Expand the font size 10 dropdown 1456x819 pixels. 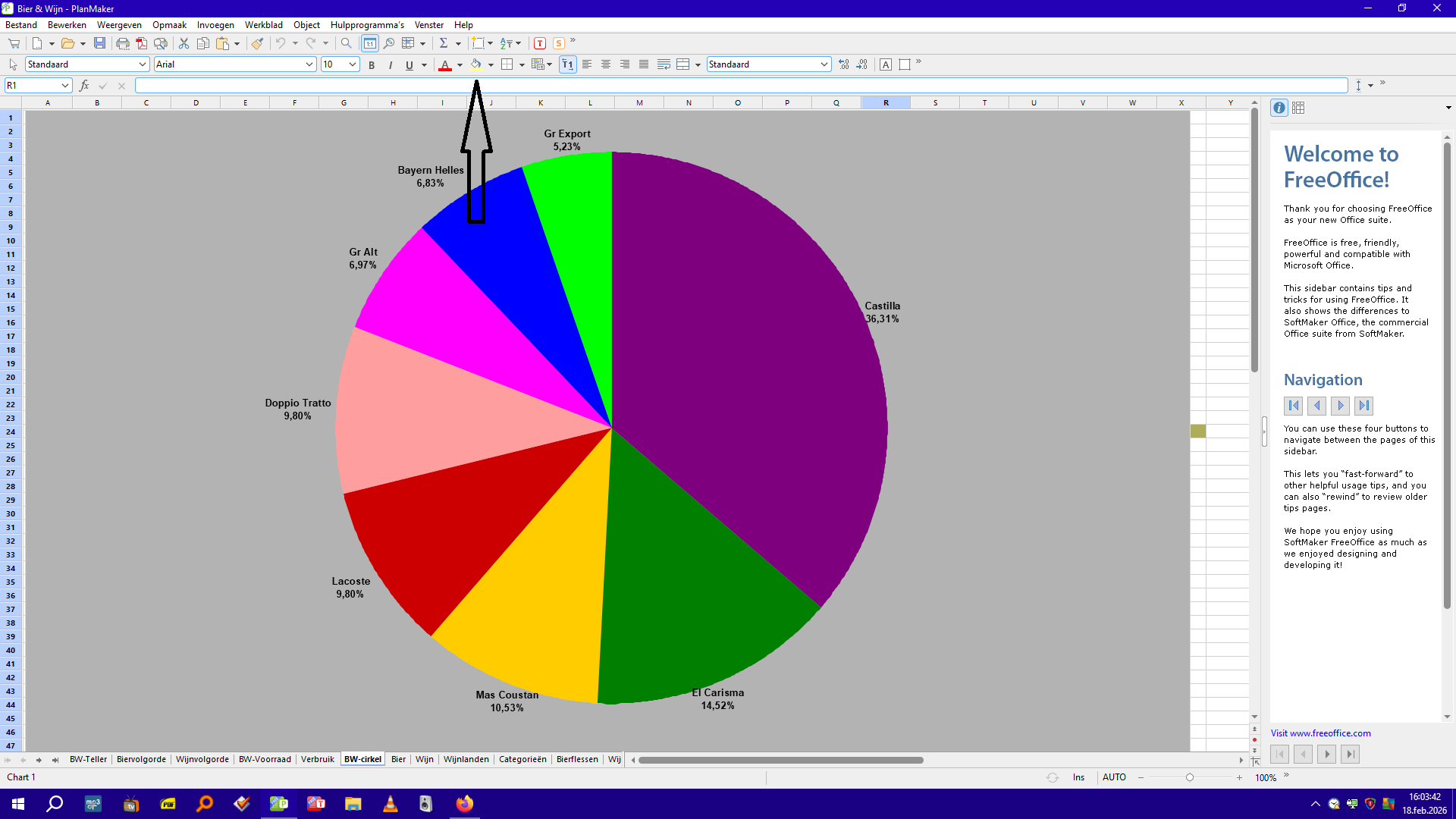(x=353, y=64)
